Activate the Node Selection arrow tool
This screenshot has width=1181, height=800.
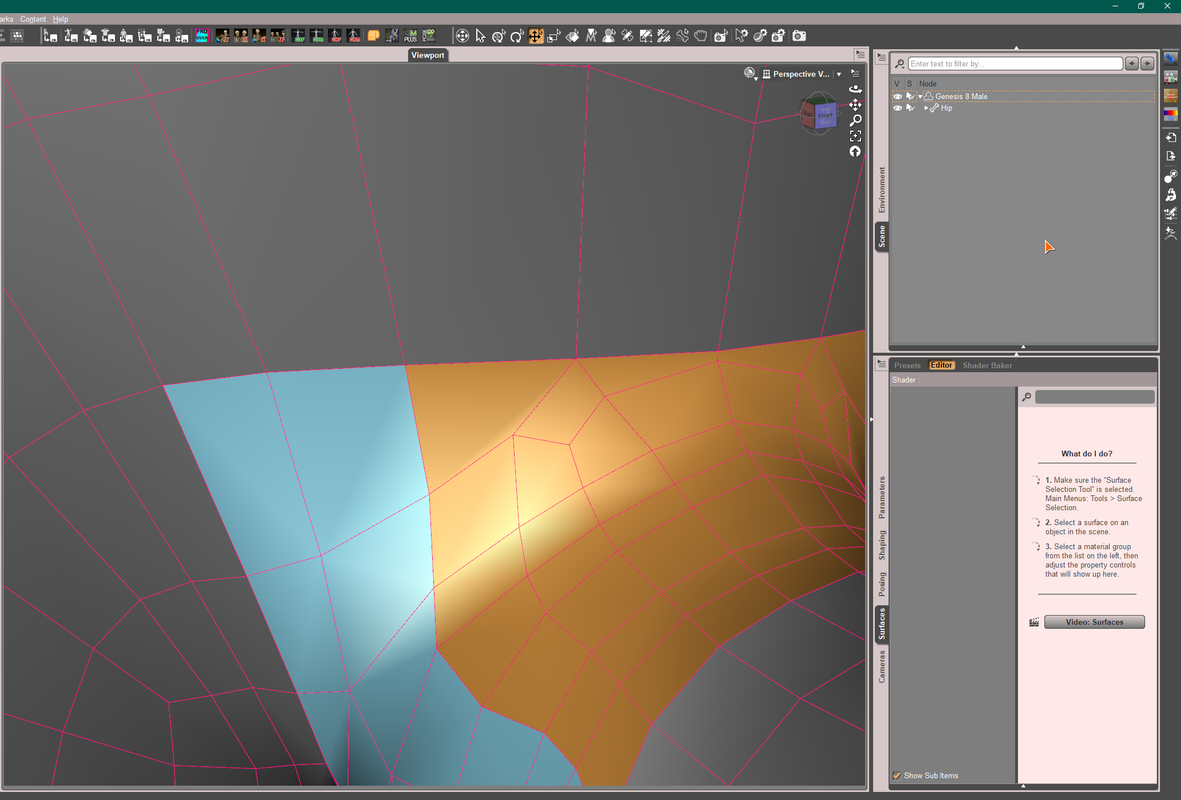coord(481,35)
